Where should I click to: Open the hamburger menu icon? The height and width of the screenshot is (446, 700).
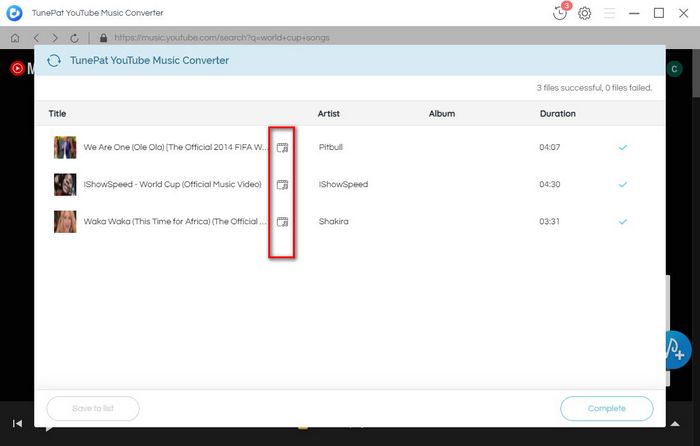(x=609, y=13)
